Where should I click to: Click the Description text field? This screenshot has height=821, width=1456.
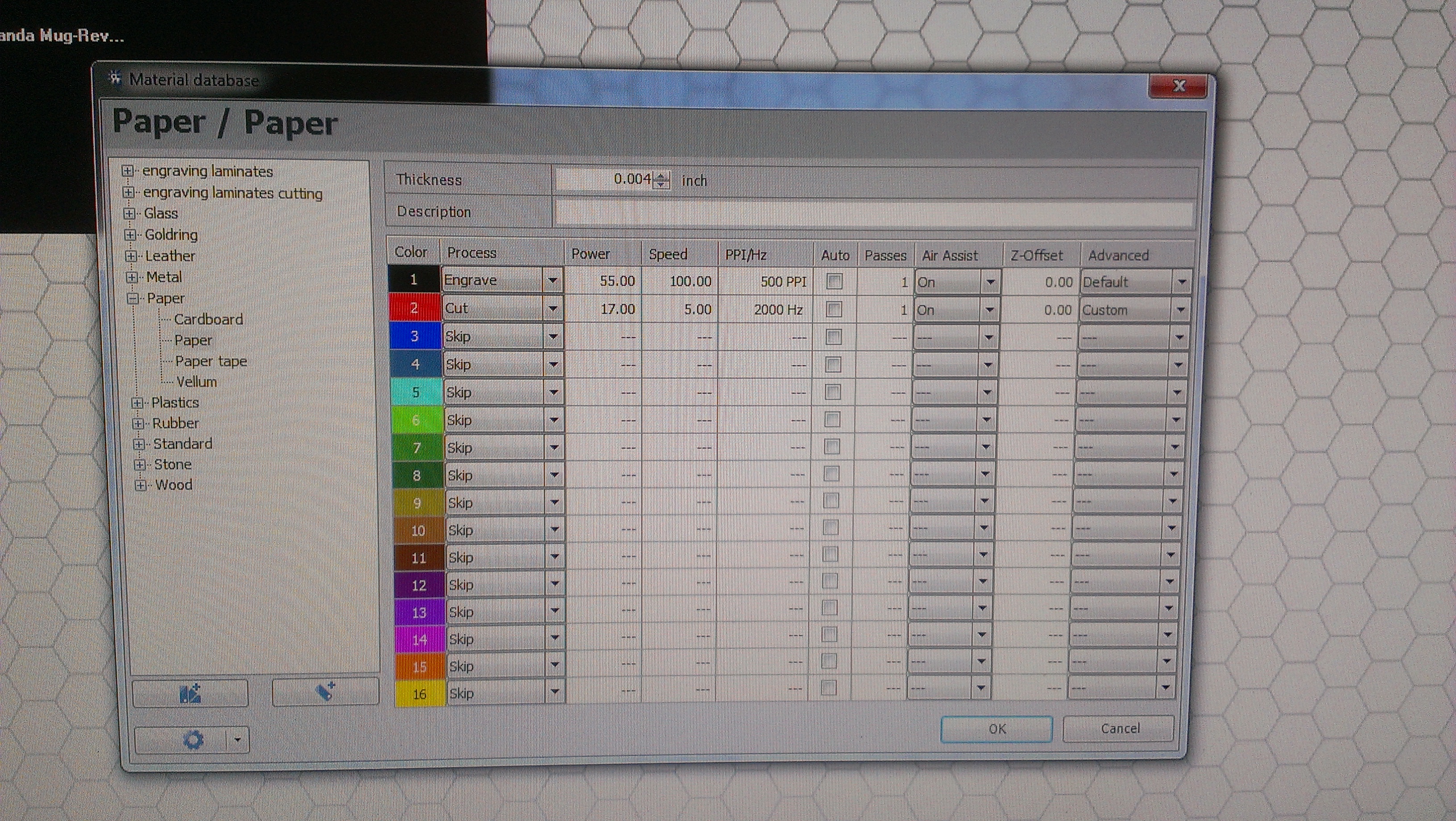tap(873, 212)
